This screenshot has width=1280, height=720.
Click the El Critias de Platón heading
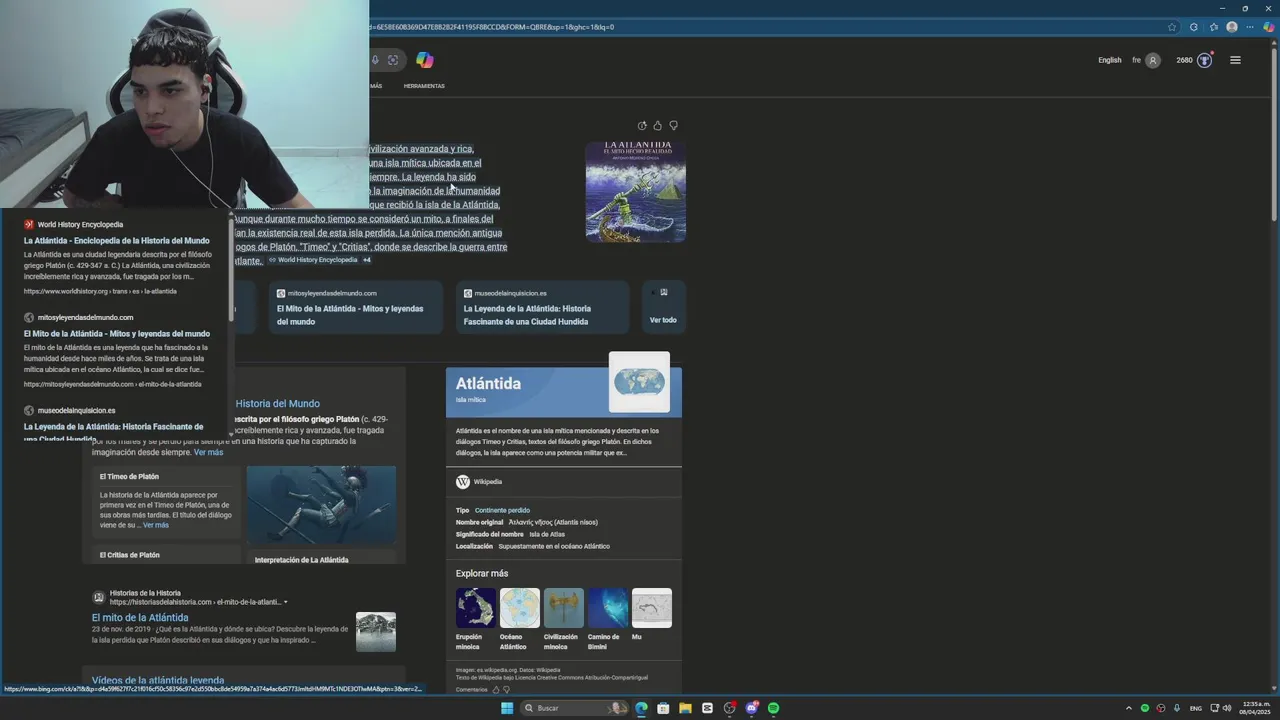(129, 555)
